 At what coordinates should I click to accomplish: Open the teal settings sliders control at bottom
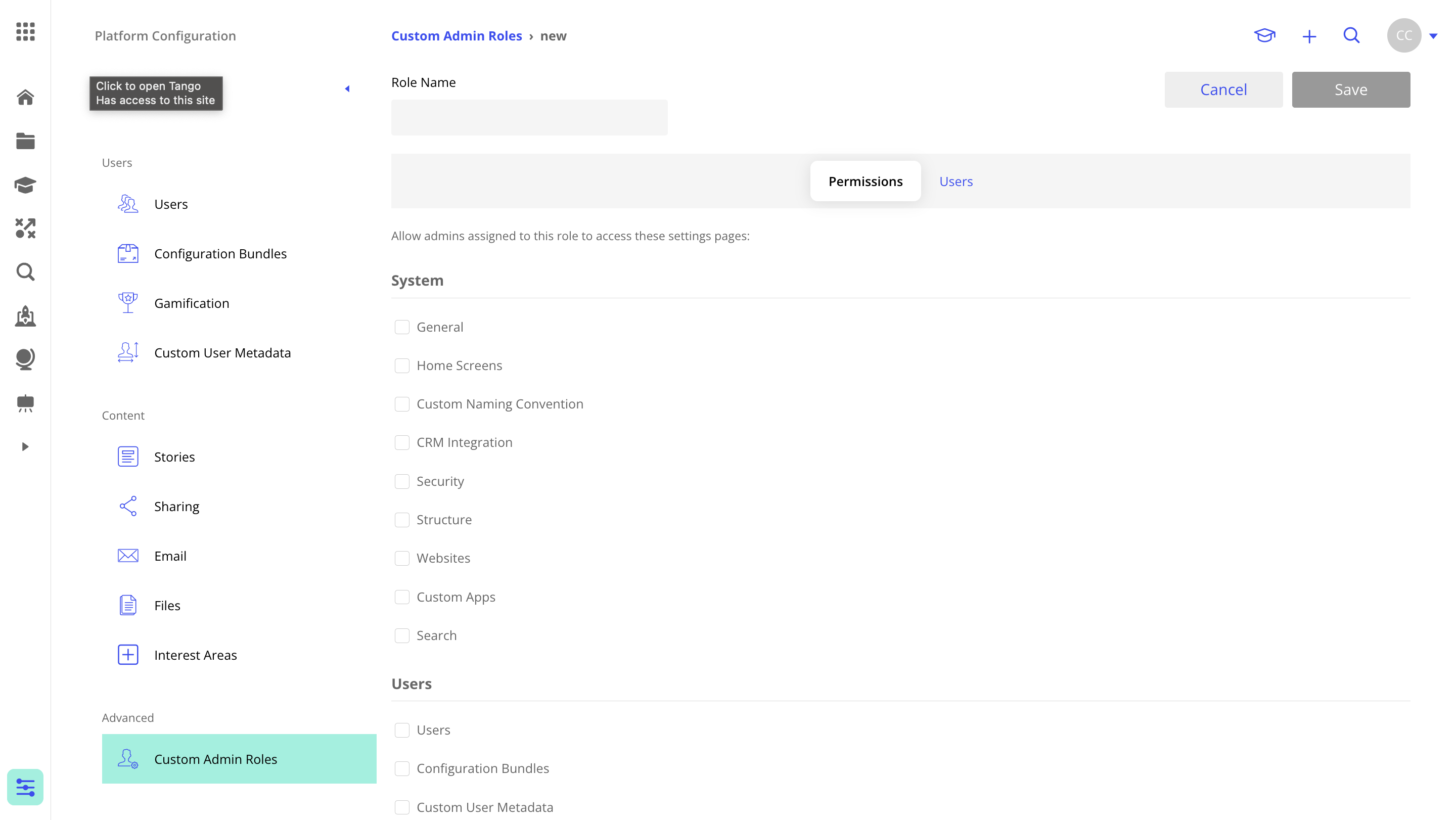[x=25, y=786]
